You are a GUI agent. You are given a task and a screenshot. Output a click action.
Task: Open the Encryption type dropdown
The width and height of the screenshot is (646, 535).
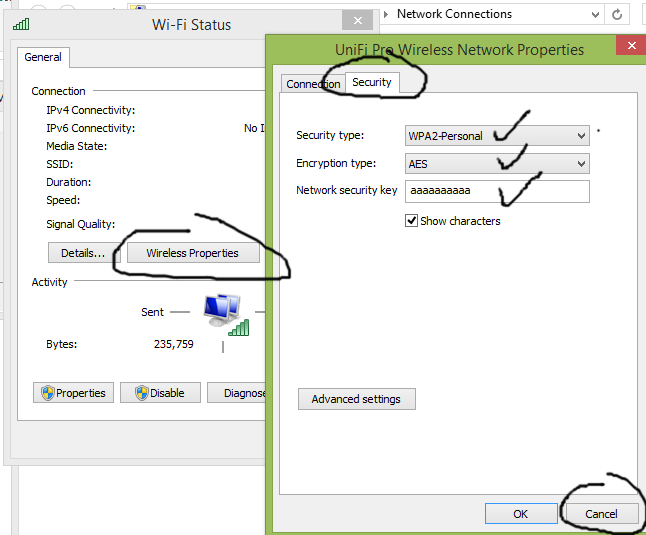(x=497, y=164)
